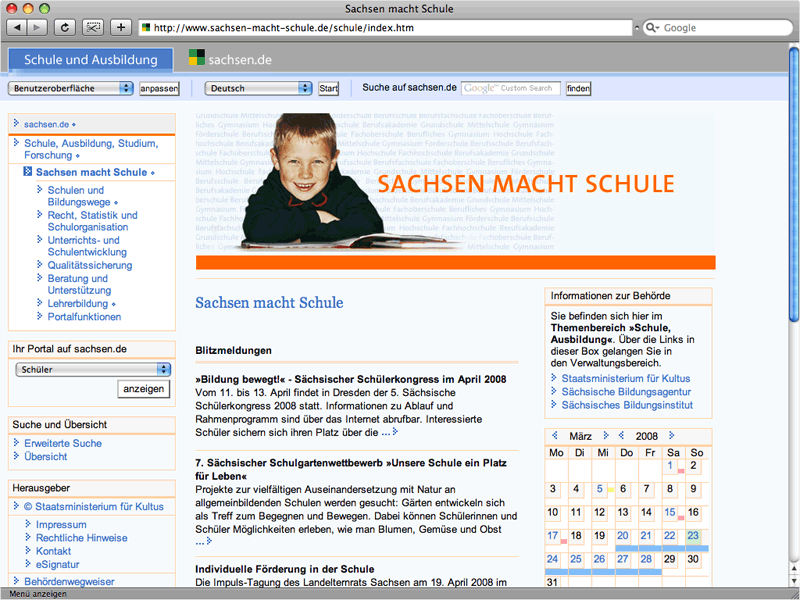Click the add bookmark plus button

coord(121,27)
